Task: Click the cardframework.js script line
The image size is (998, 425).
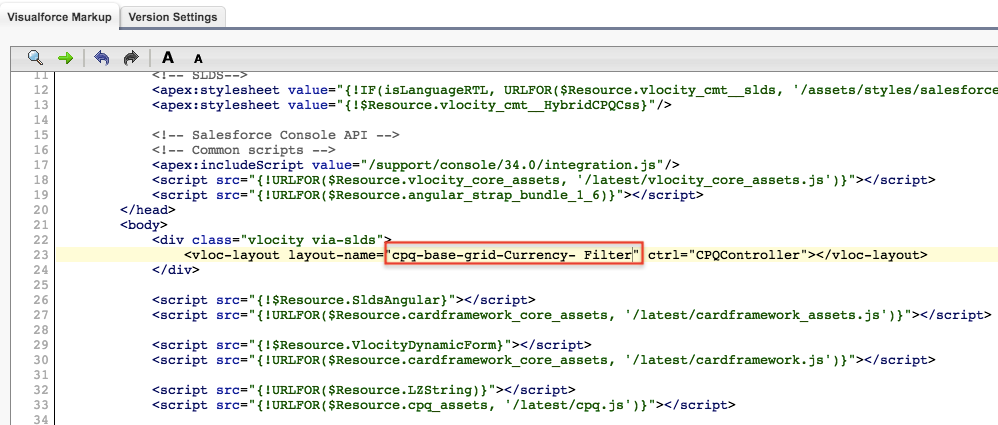Action: coord(544,359)
